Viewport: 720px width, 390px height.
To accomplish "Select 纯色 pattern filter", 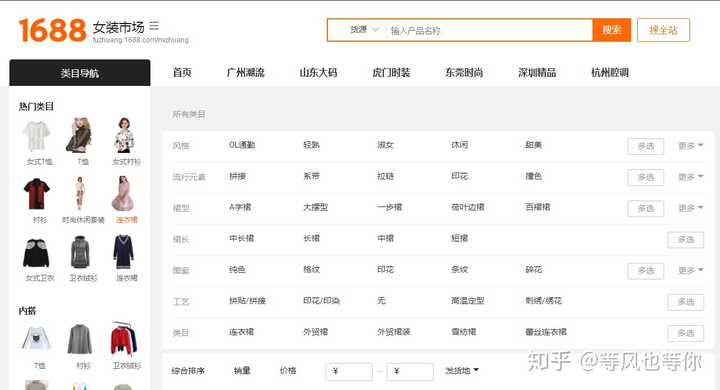I will click(x=237, y=270).
